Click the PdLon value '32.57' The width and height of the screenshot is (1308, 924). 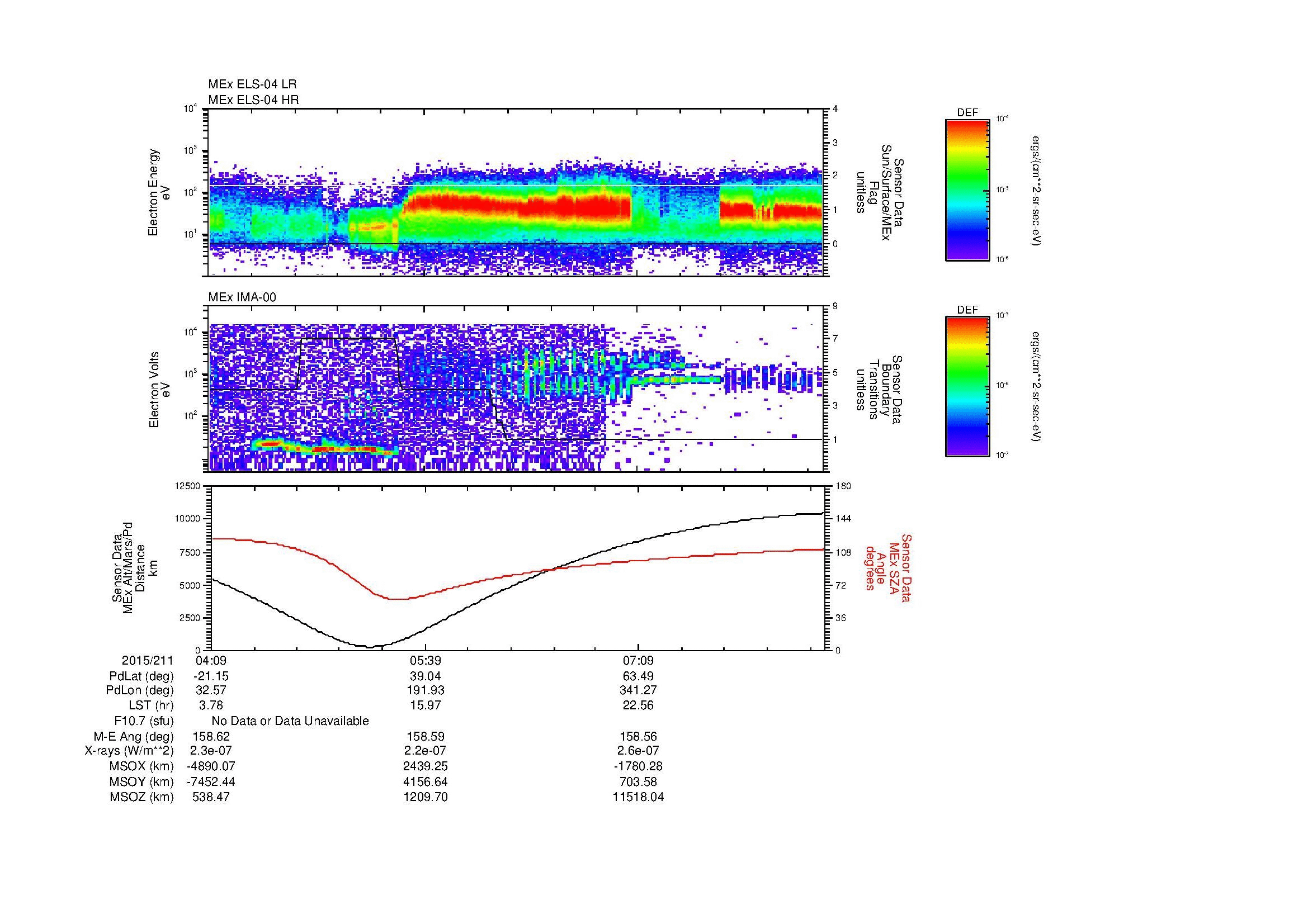pyautogui.click(x=211, y=690)
